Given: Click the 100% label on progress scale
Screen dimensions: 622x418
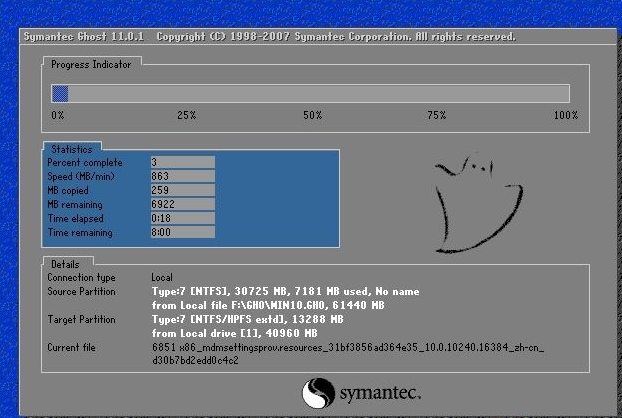Looking at the screenshot, I should 566,116.
